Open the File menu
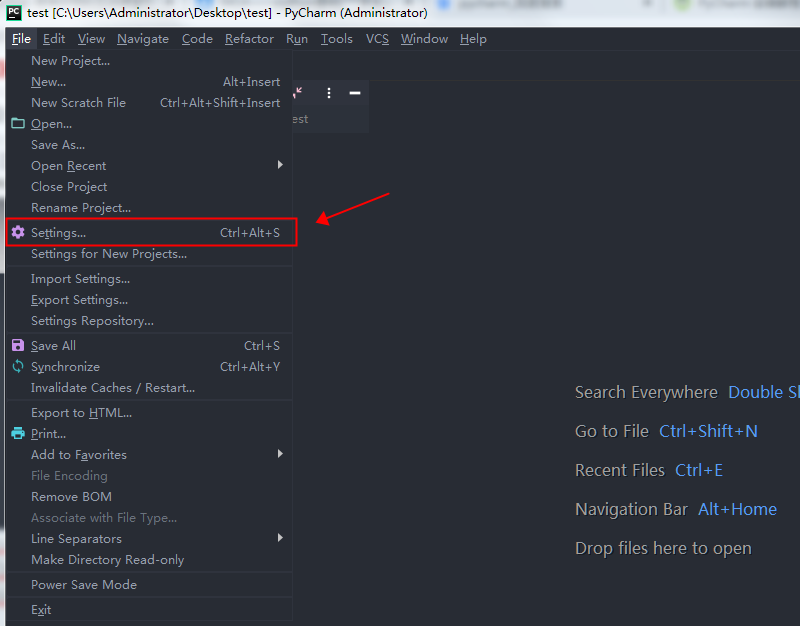 [x=21, y=39]
